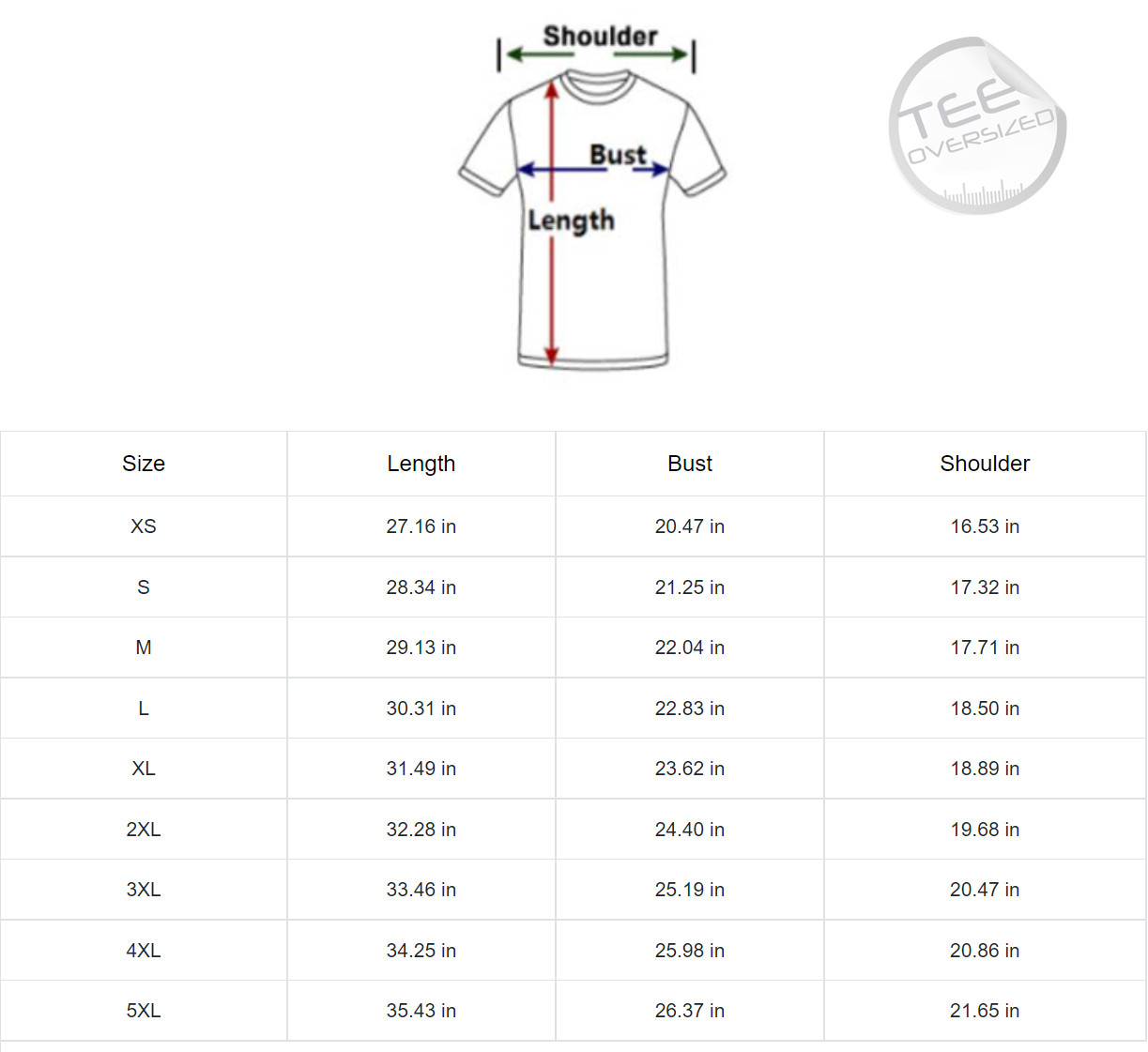Click the 2XL size cell
The image size is (1148, 1052).
144,830
